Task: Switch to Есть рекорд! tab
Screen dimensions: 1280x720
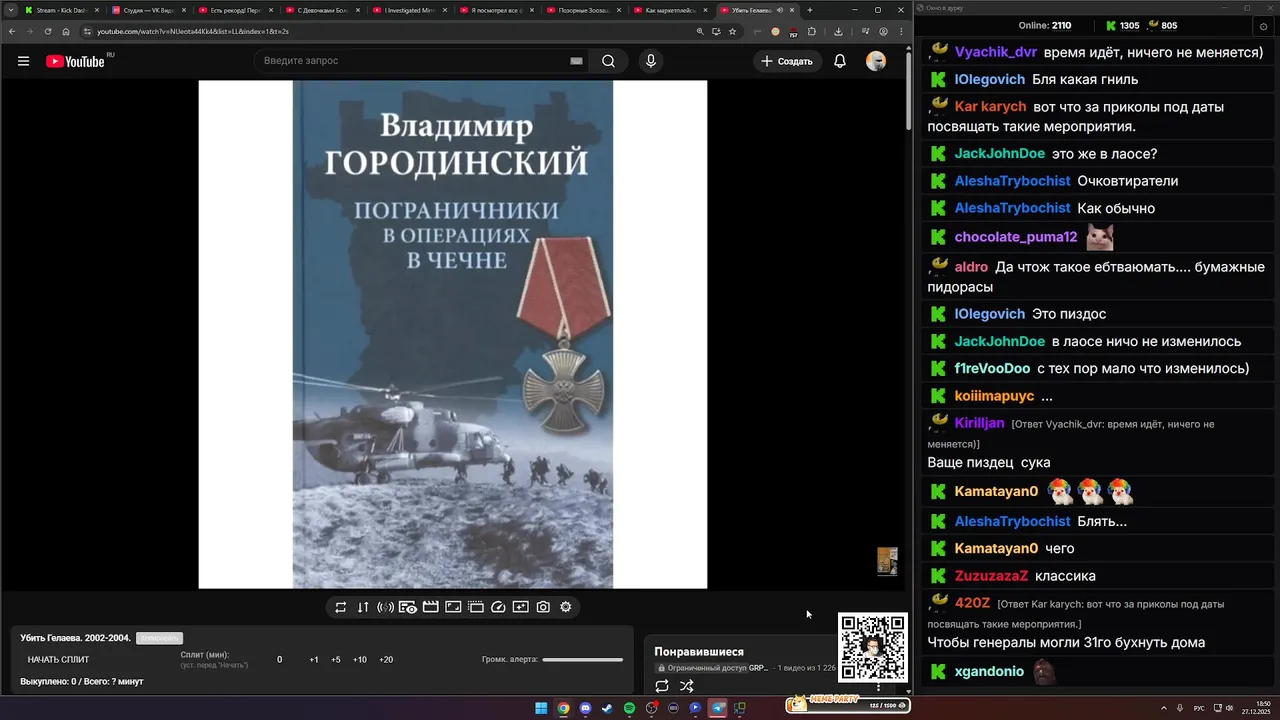Action: pyautogui.click(x=233, y=10)
